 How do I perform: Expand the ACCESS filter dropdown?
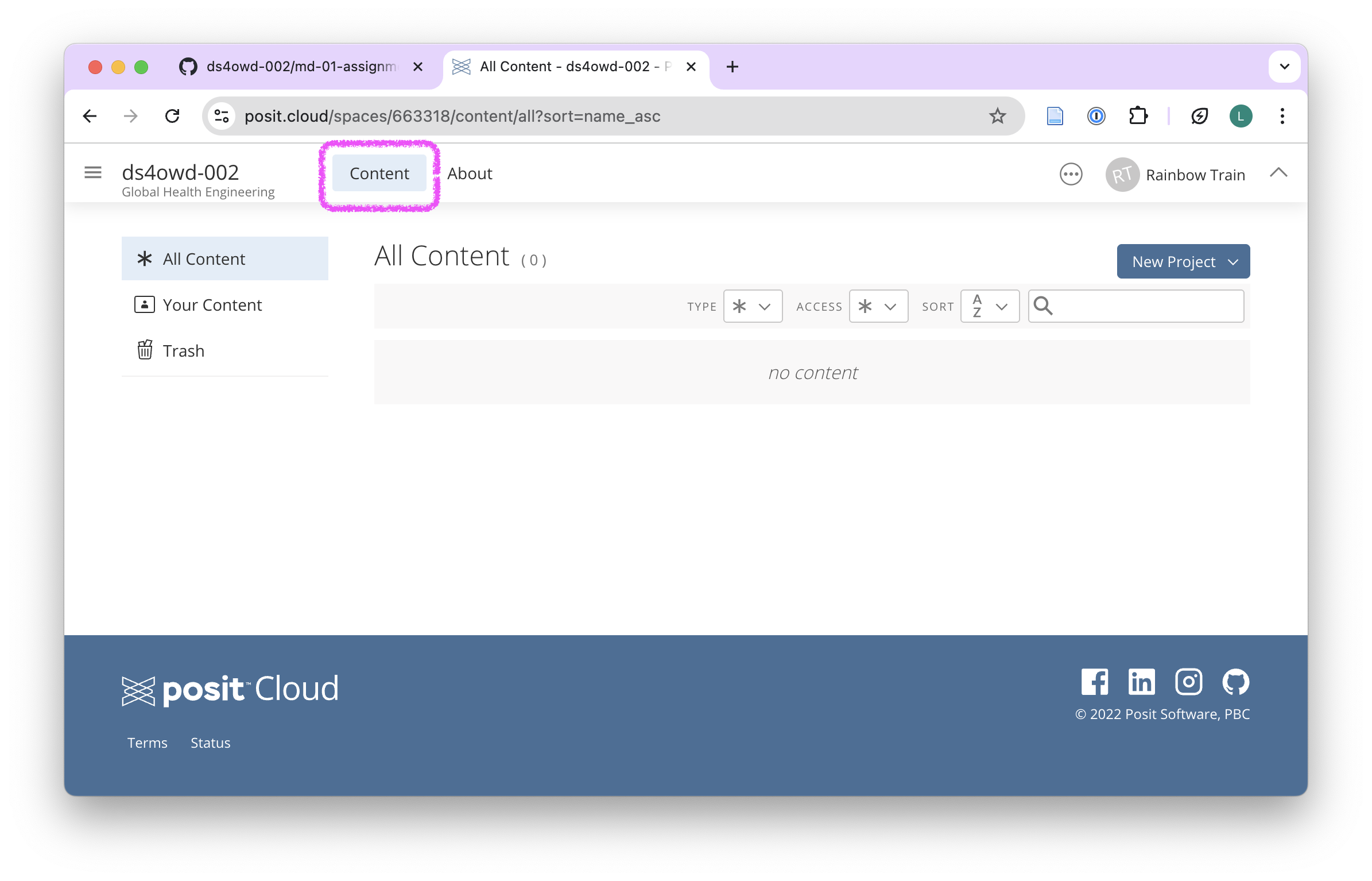pos(878,306)
